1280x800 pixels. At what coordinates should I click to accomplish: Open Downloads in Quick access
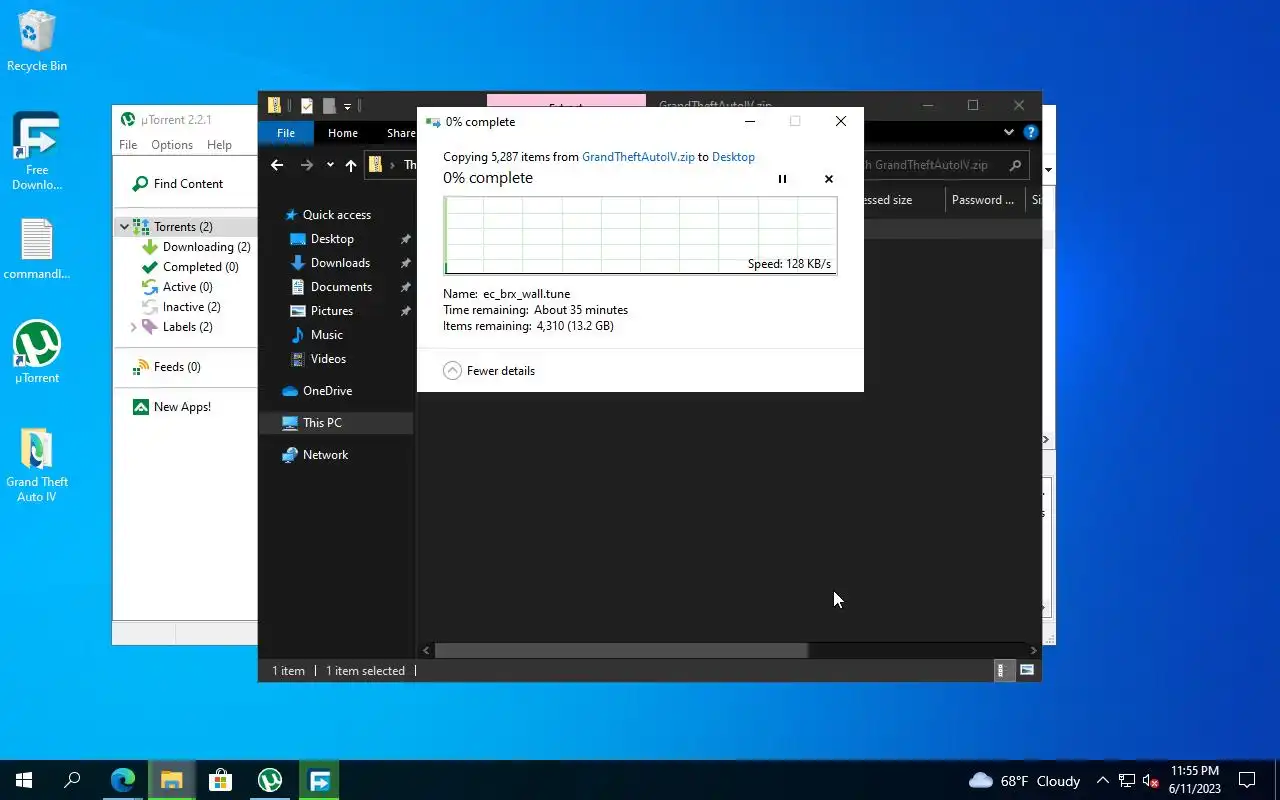(340, 263)
